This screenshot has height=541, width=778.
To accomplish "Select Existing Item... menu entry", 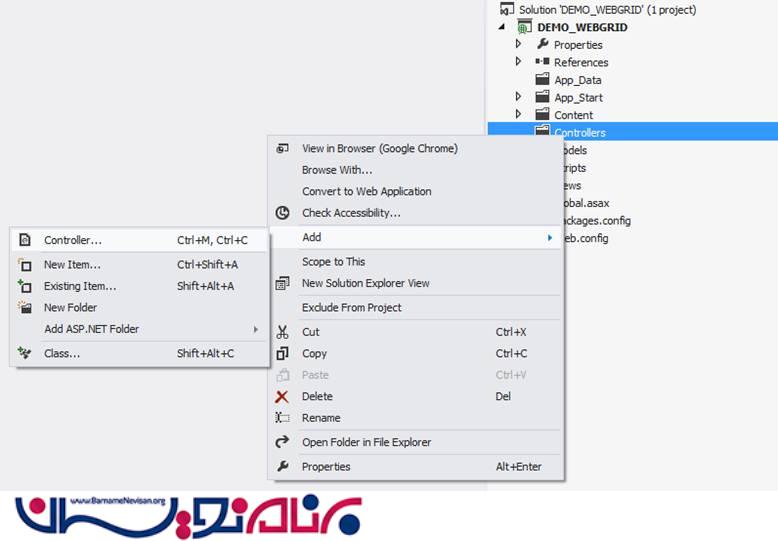I will 140,286.
